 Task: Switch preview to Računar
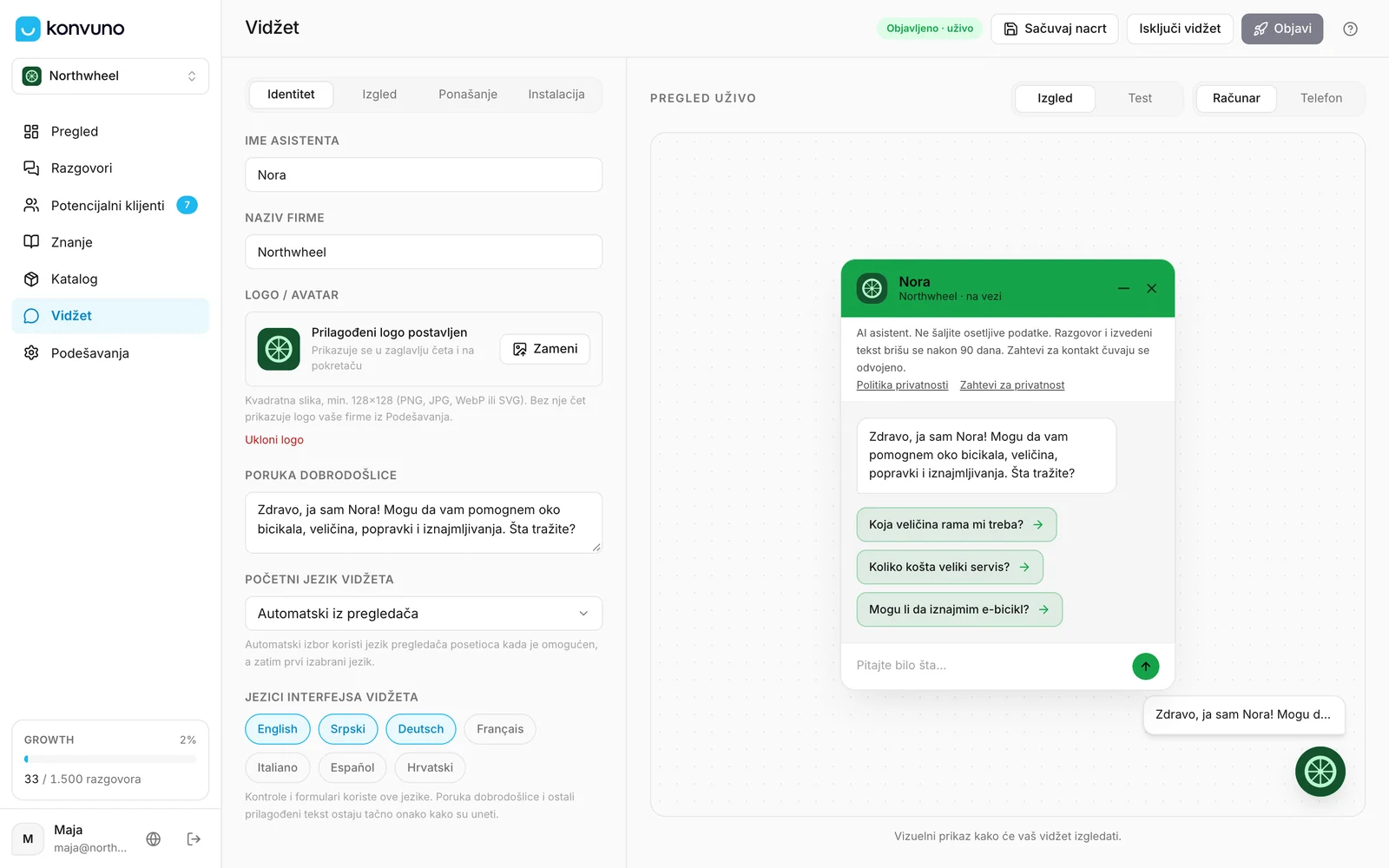coord(1236,98)
